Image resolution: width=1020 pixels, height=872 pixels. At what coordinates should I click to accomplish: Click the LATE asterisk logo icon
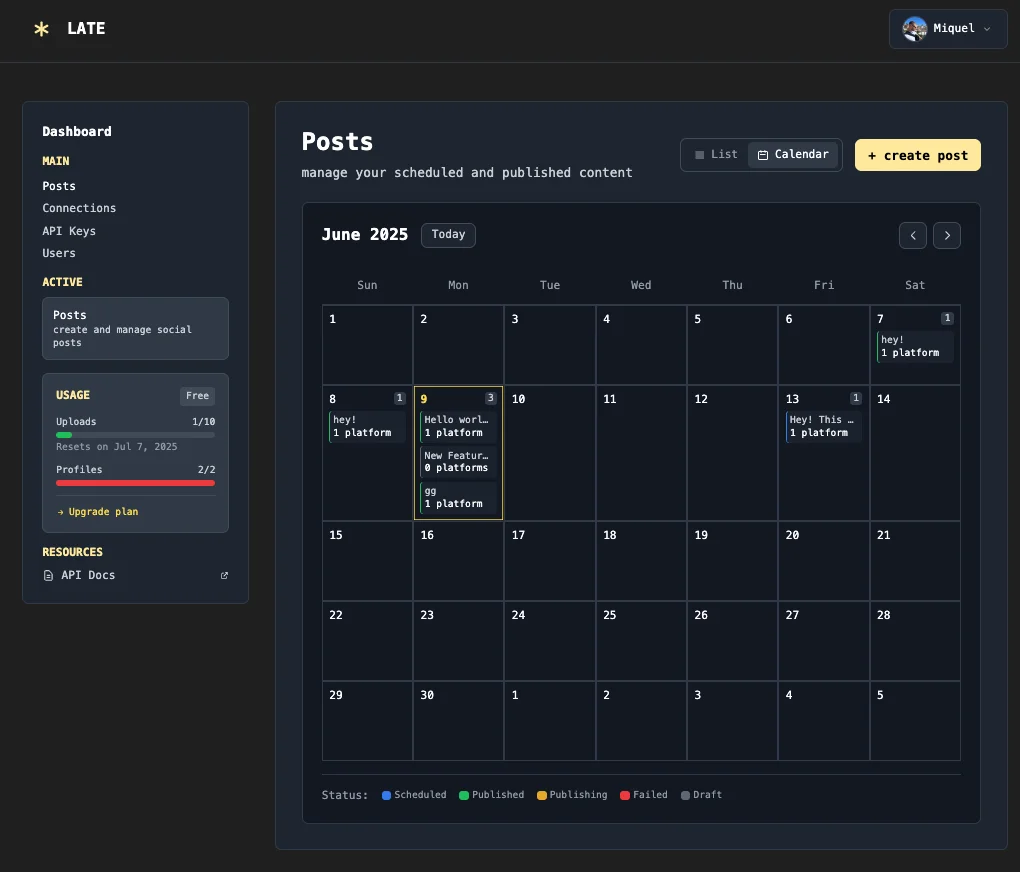(x=41, y=28)
